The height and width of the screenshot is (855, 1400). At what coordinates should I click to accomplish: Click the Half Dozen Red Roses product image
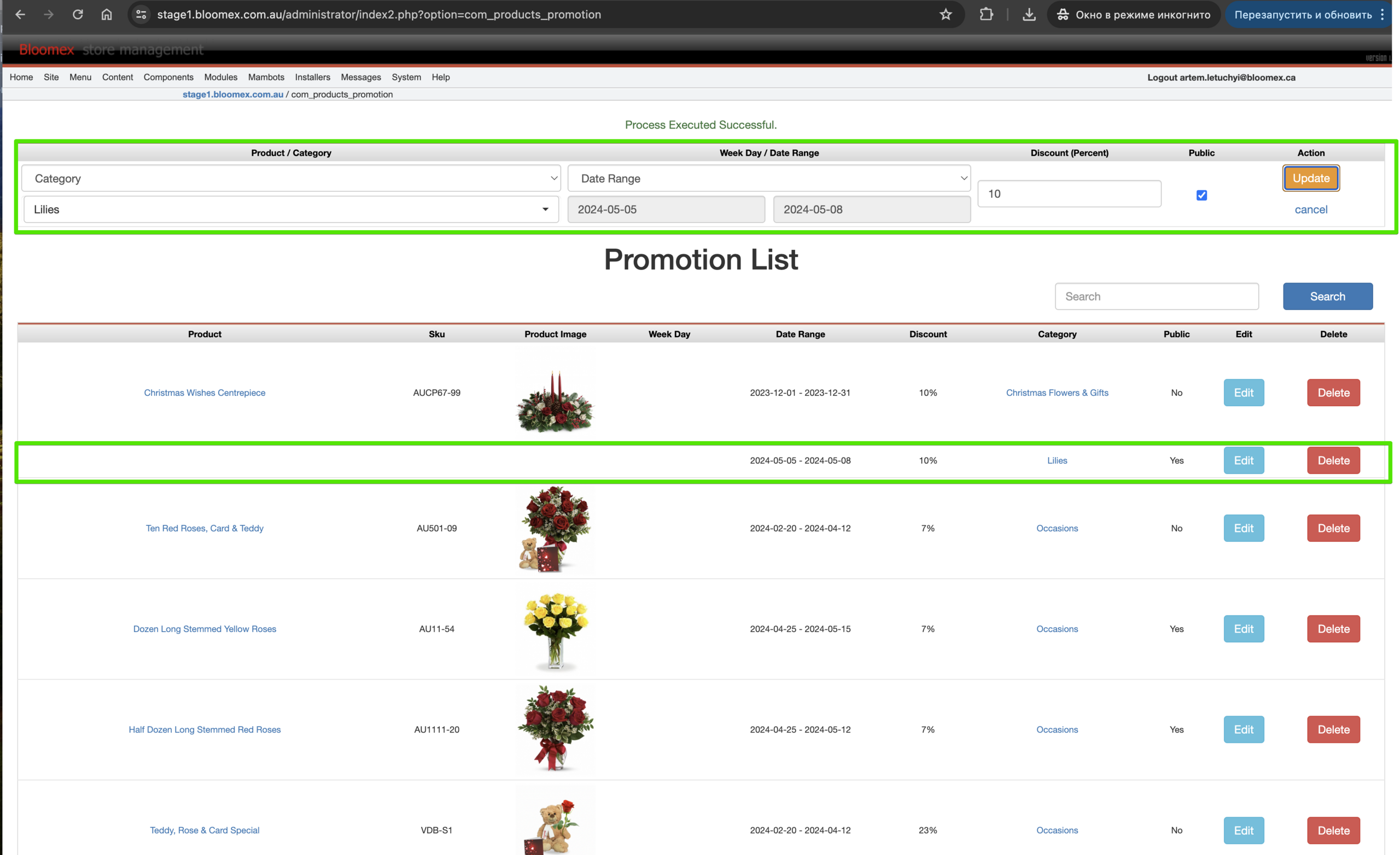click(x=556, y=729)
